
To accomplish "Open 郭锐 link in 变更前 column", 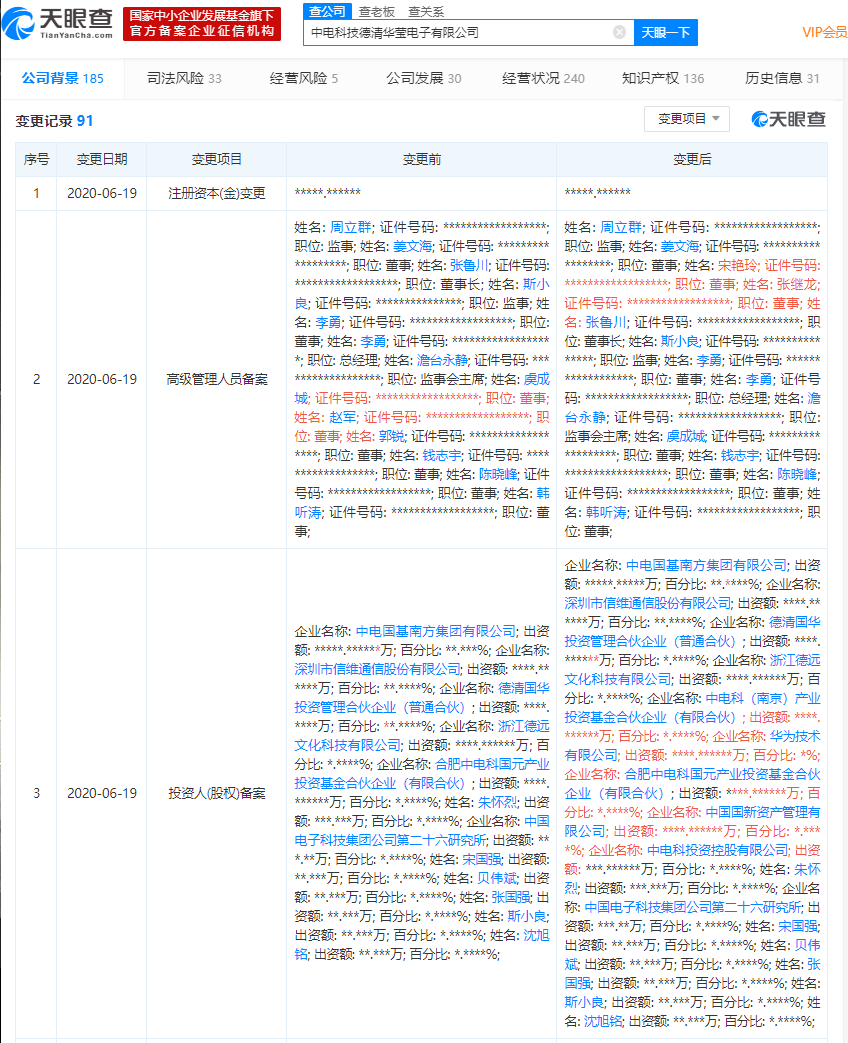I will (392, 436).
